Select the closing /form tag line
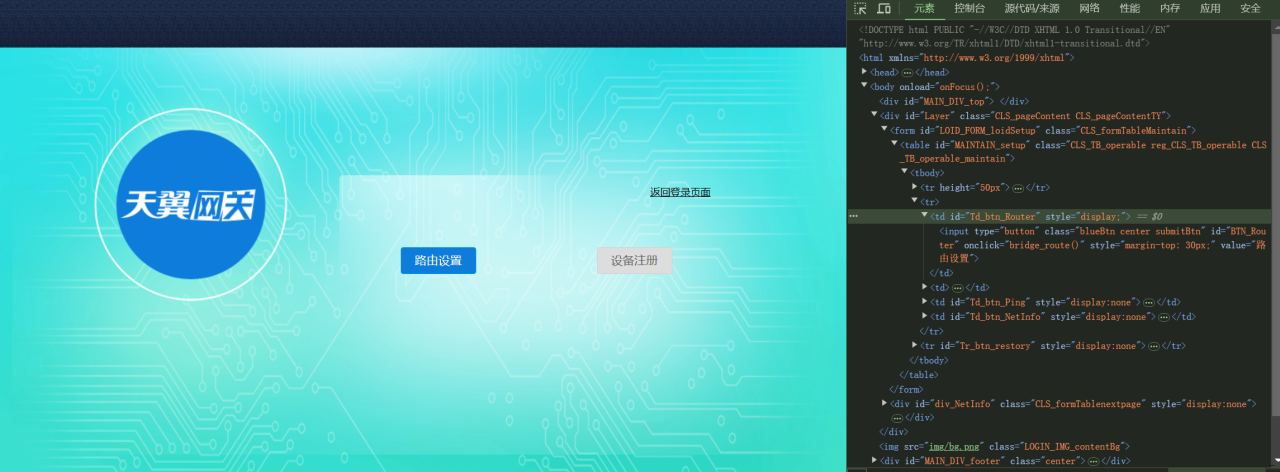This screenshot has height=472, width=1280. click(x=906, y=389)
